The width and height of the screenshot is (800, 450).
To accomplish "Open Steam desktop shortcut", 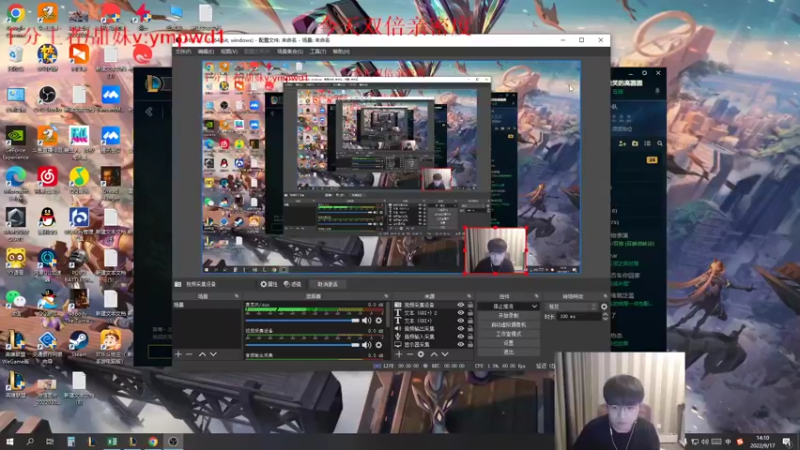I will (x=79, y=344).
